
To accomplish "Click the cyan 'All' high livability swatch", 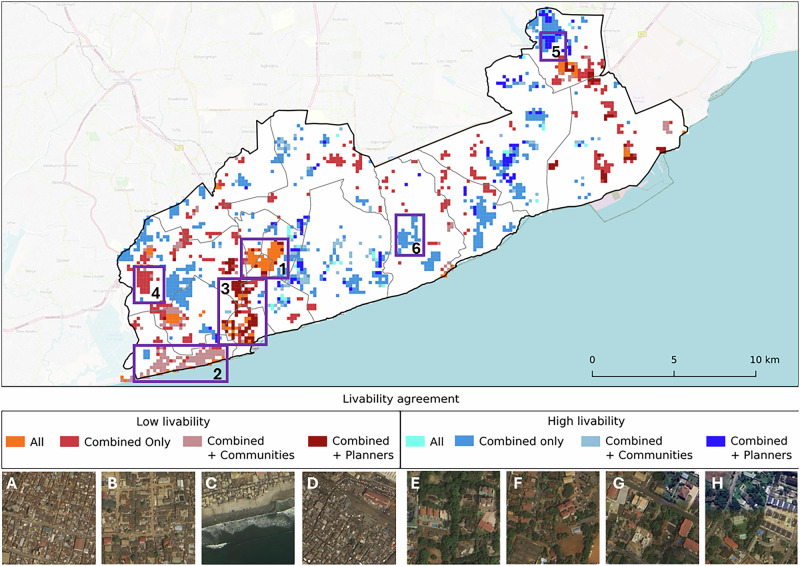I will pos(415,441).
